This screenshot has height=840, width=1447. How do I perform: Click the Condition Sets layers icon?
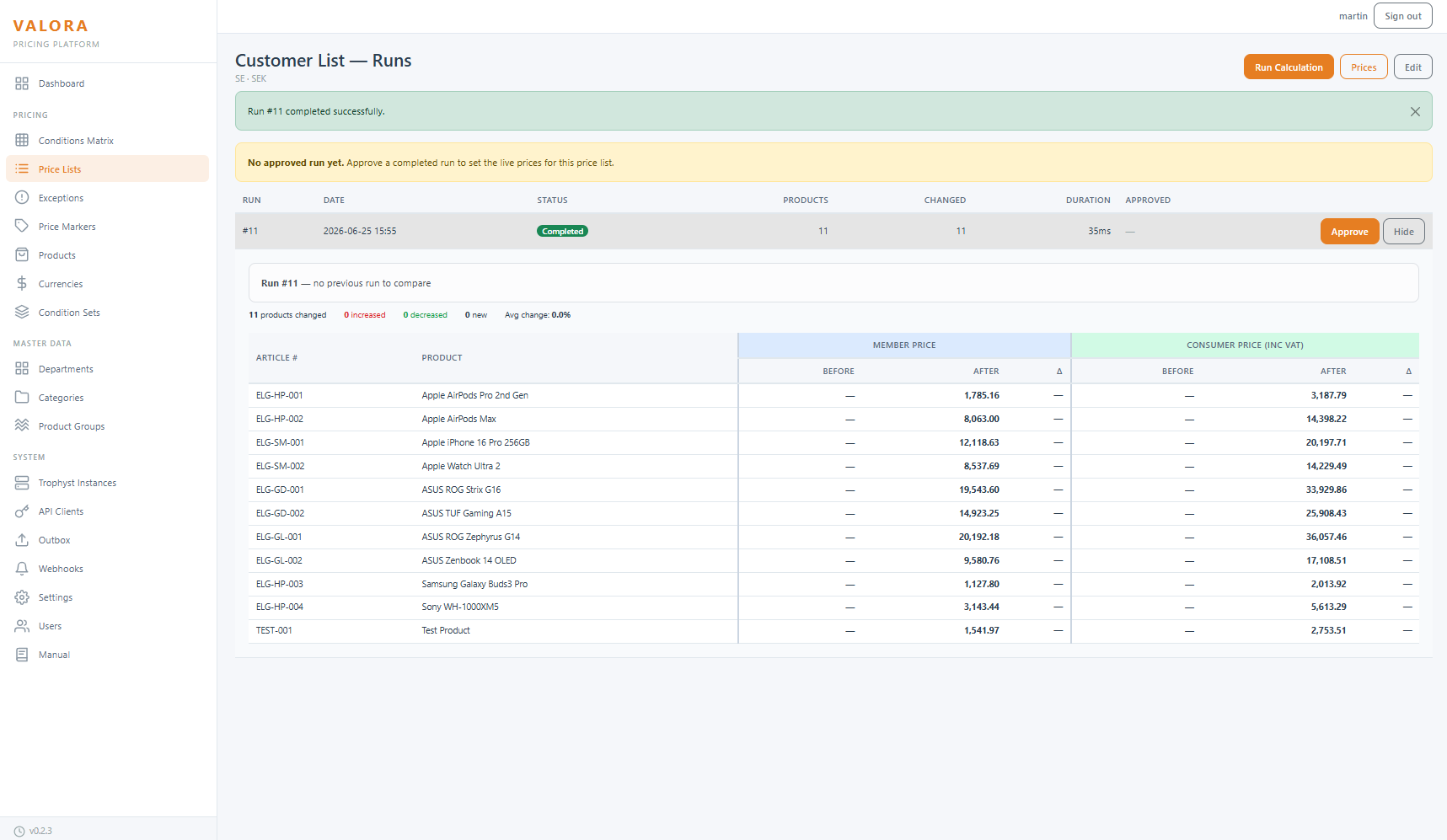click(22, 313)
